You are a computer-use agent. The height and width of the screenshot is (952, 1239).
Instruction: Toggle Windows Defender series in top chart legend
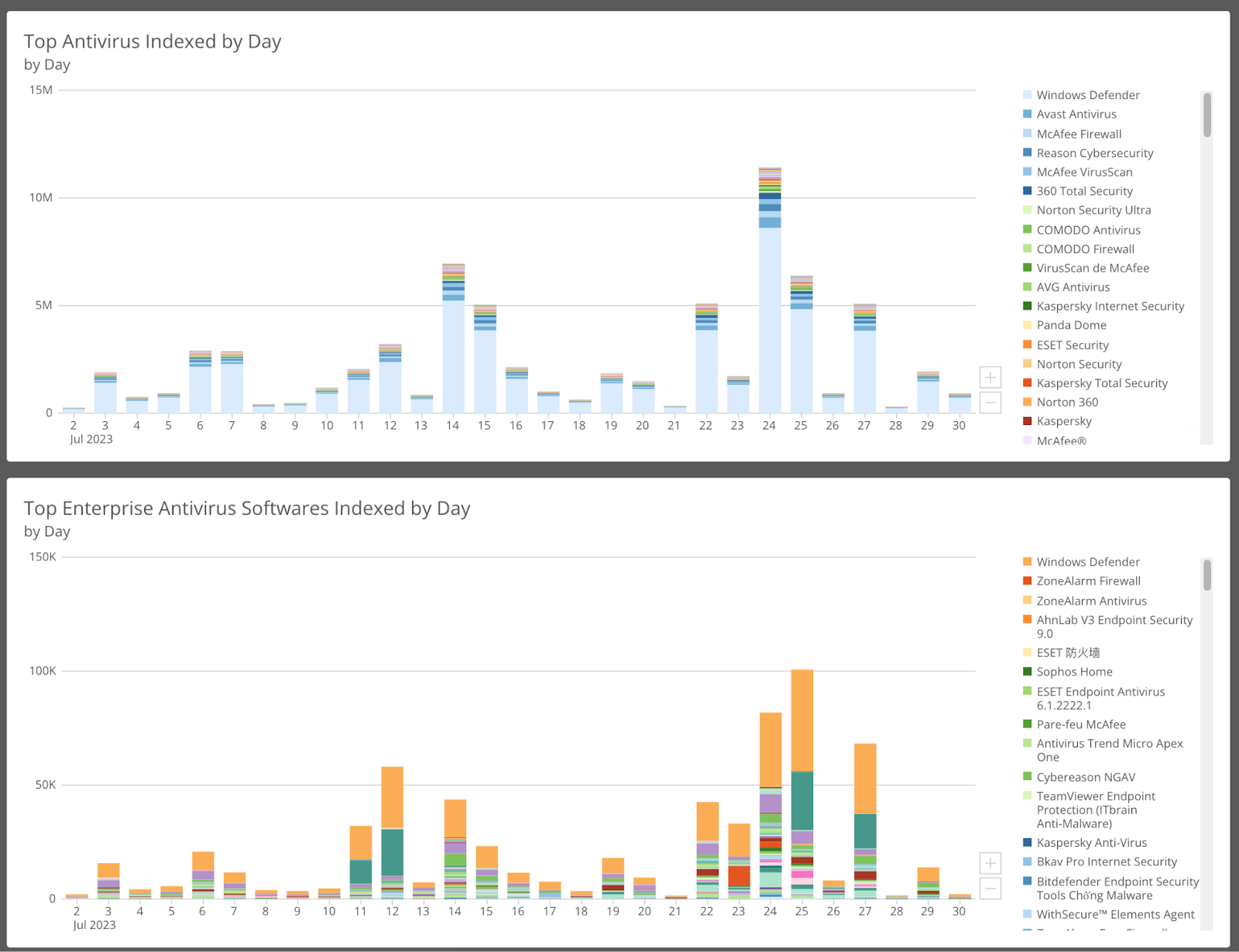pyautogui.click(x=1080, y=95)
